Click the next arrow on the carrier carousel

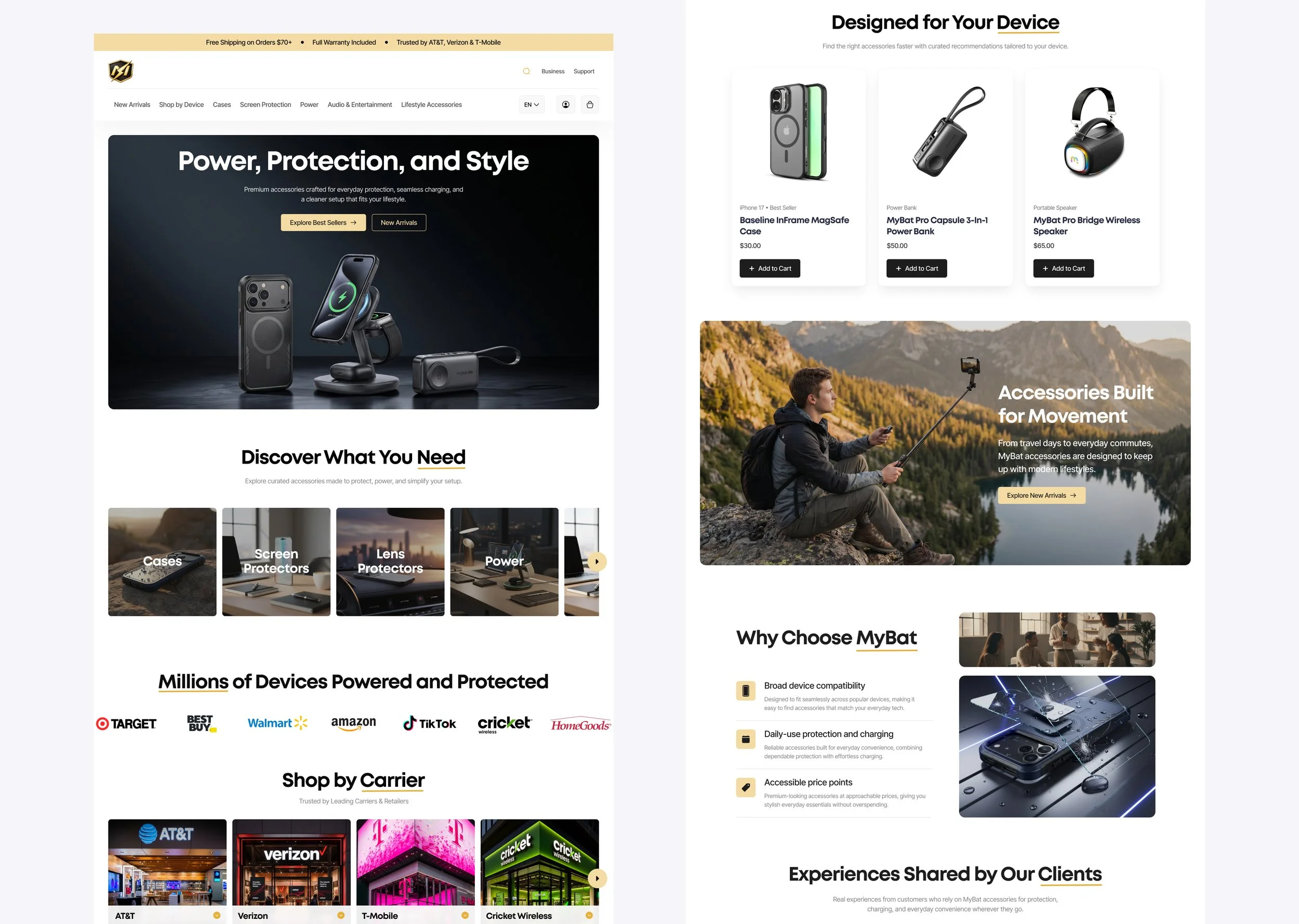[597, 878]
